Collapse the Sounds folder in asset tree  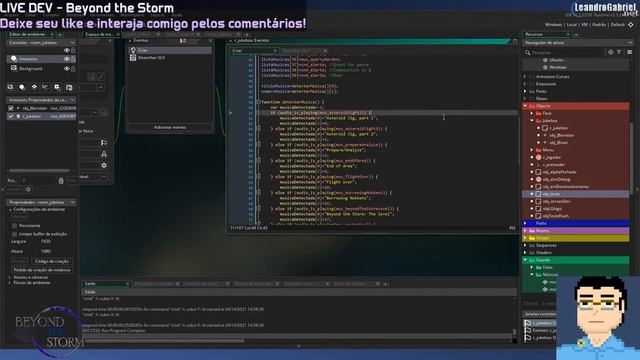(526, 260)
